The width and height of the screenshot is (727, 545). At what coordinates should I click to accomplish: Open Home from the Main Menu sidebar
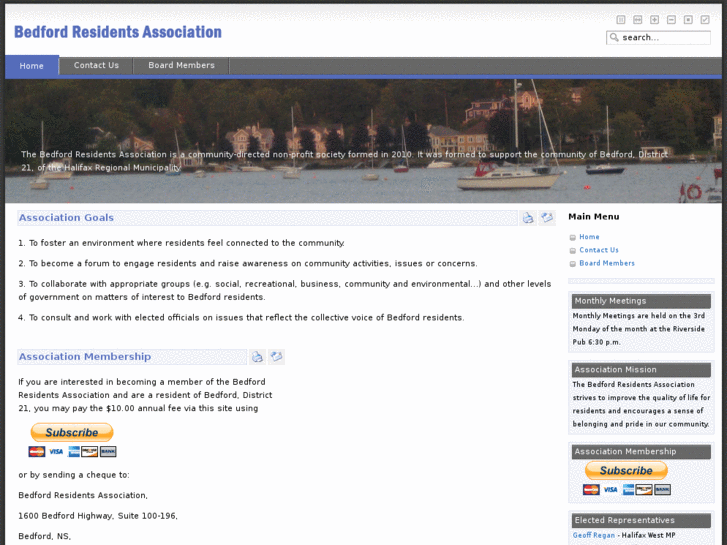[x=589, y=237]
